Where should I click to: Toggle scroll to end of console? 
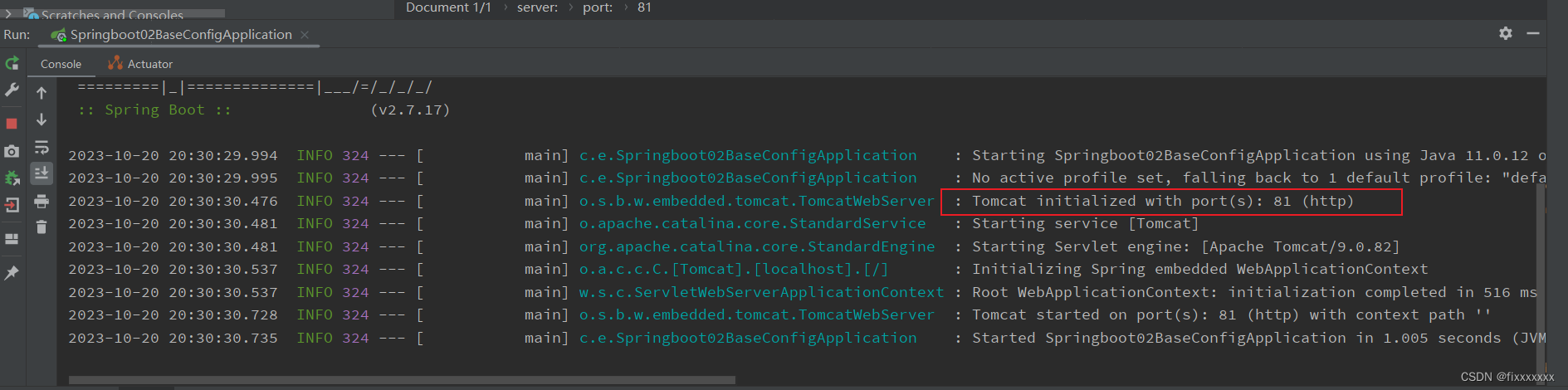tap(42, 173)
